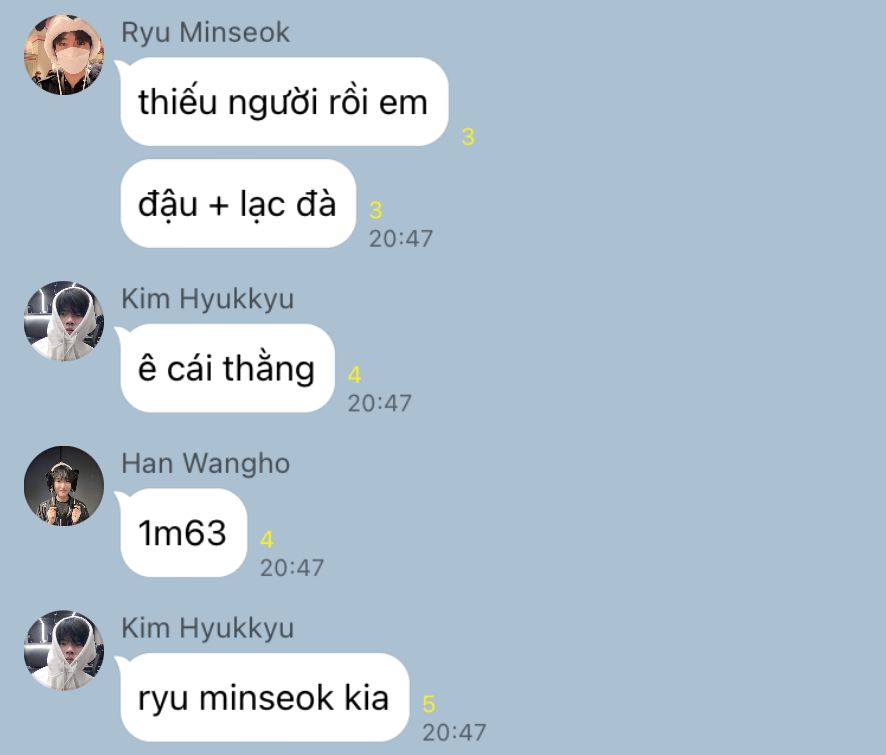
Task: Click the first Kim Hyukkyu sender name
Action: (208, 299)
